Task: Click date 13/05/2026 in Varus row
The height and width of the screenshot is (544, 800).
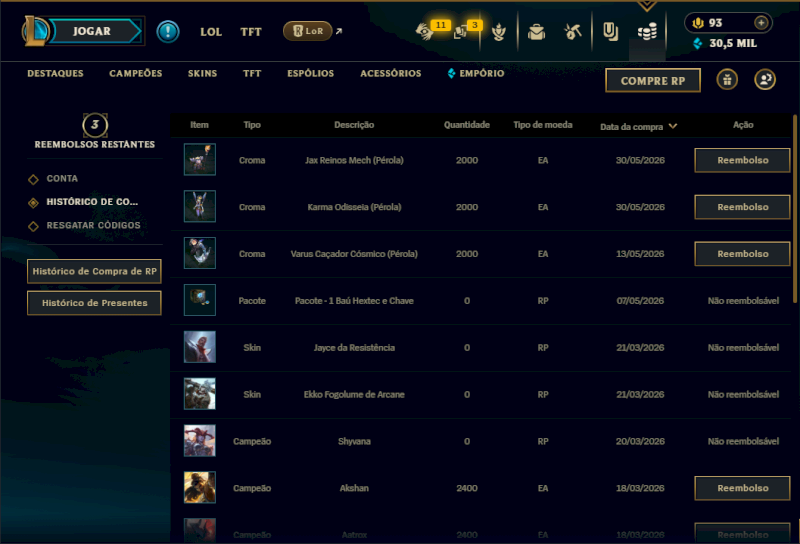Action: [x=640, y=254]
